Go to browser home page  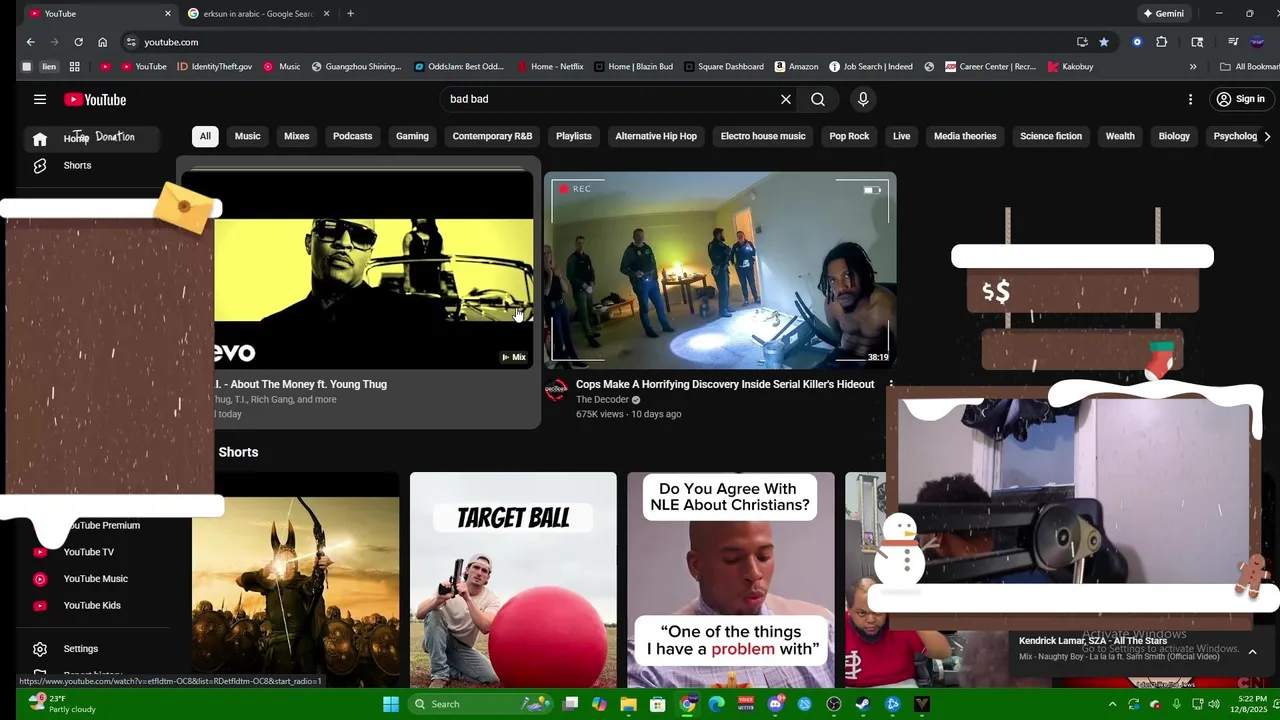[102, 42]
